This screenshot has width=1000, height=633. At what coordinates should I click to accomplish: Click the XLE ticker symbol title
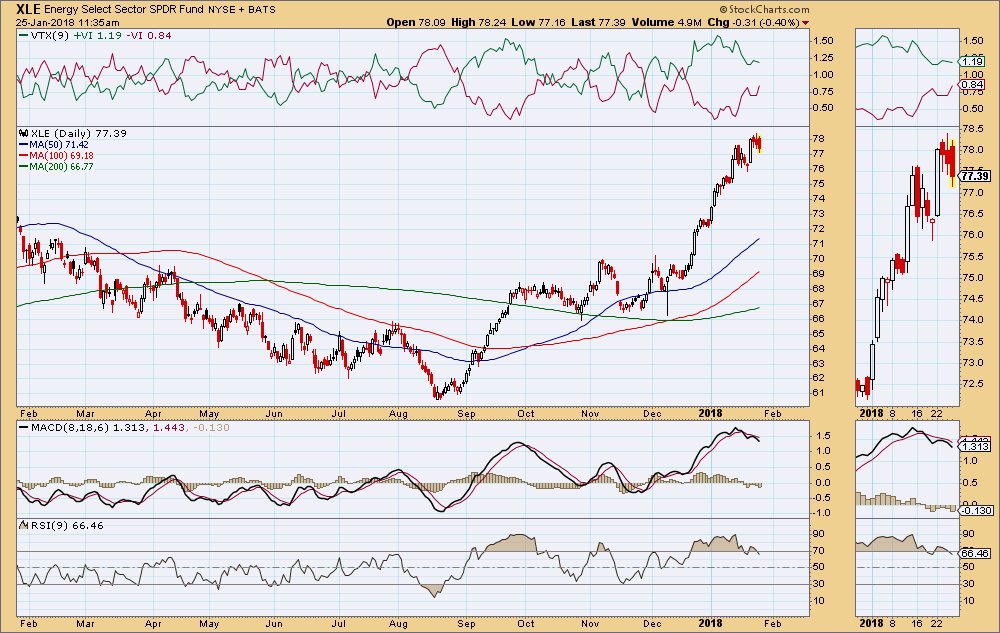[27, 9]
